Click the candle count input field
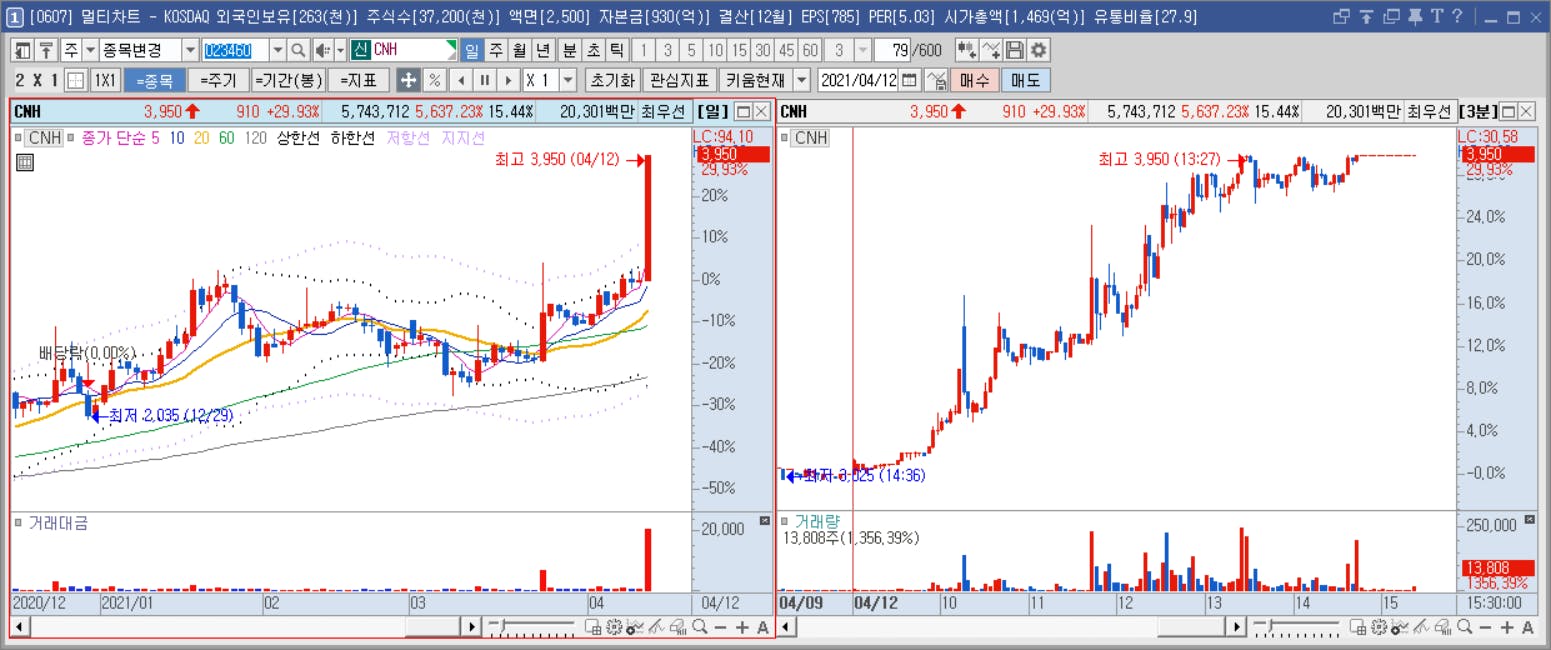 click(894, 50)
